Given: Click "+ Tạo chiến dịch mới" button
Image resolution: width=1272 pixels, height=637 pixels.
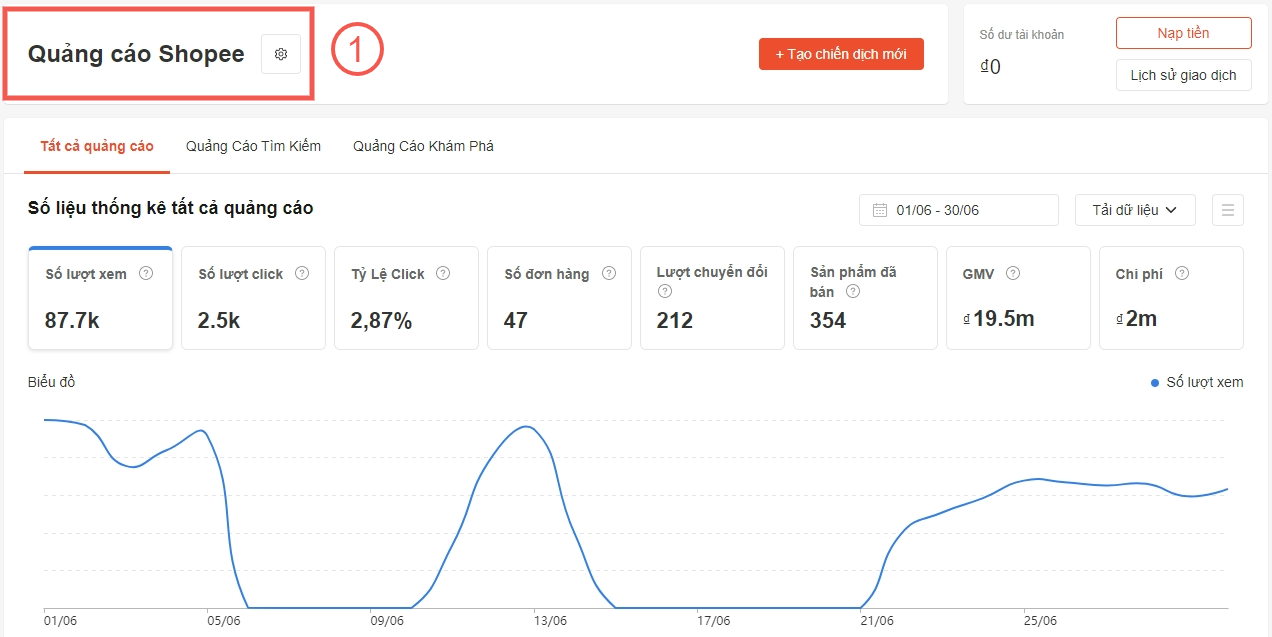Looking at the screenshot, I should pos(841,53).
